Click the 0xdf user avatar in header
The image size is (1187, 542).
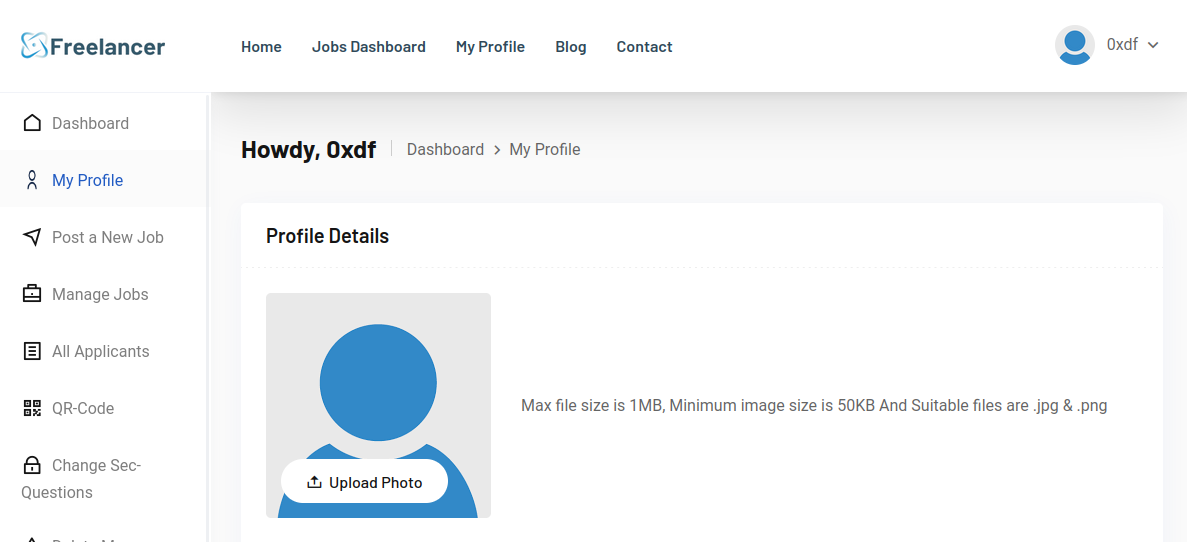pos(1074,45)
